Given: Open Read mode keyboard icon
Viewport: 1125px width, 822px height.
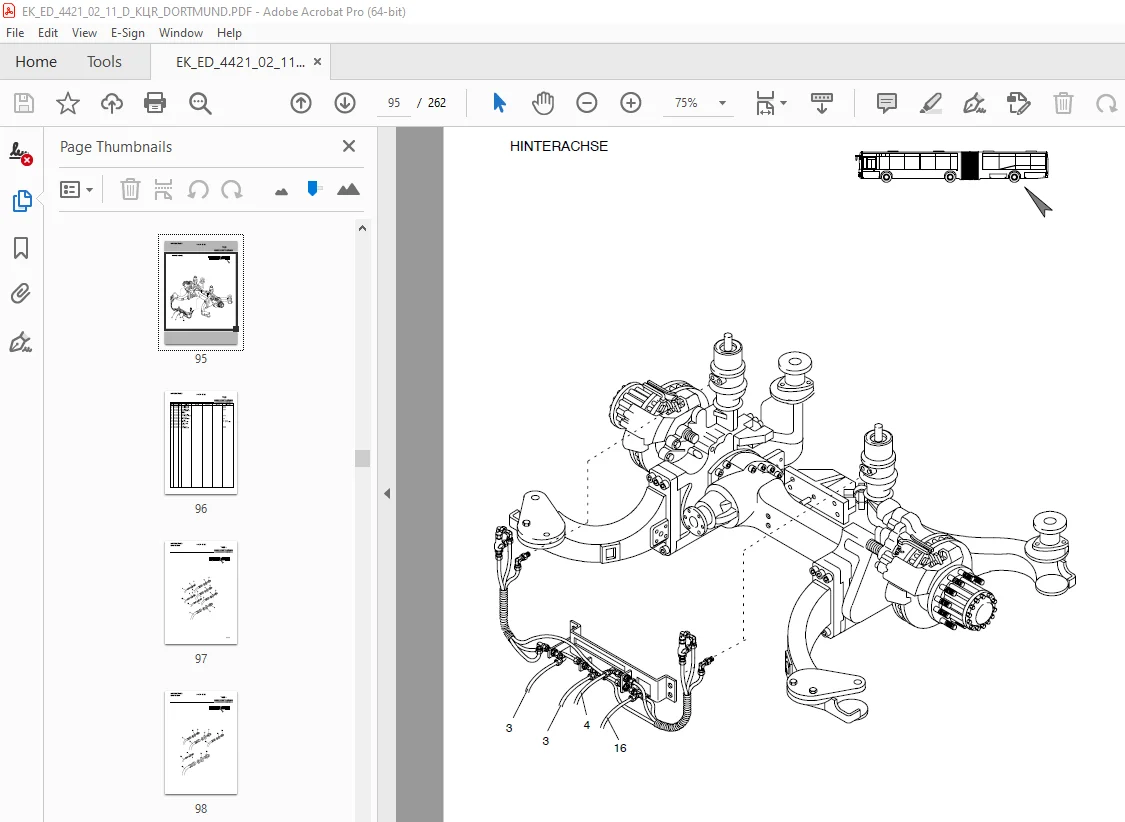Looking at the screenshot, I should 822,103.
